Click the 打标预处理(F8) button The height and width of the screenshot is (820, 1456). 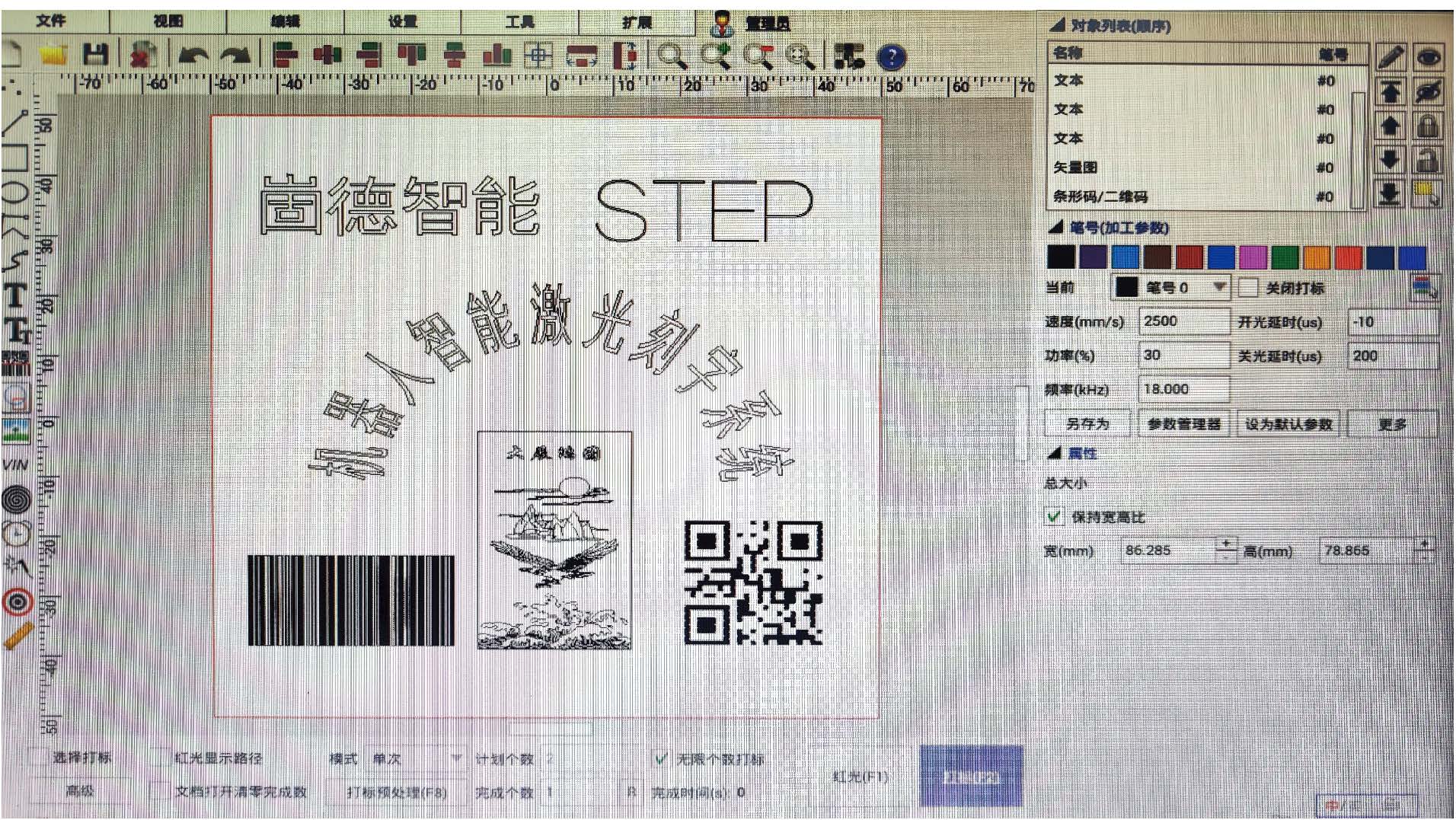point(396,793)
